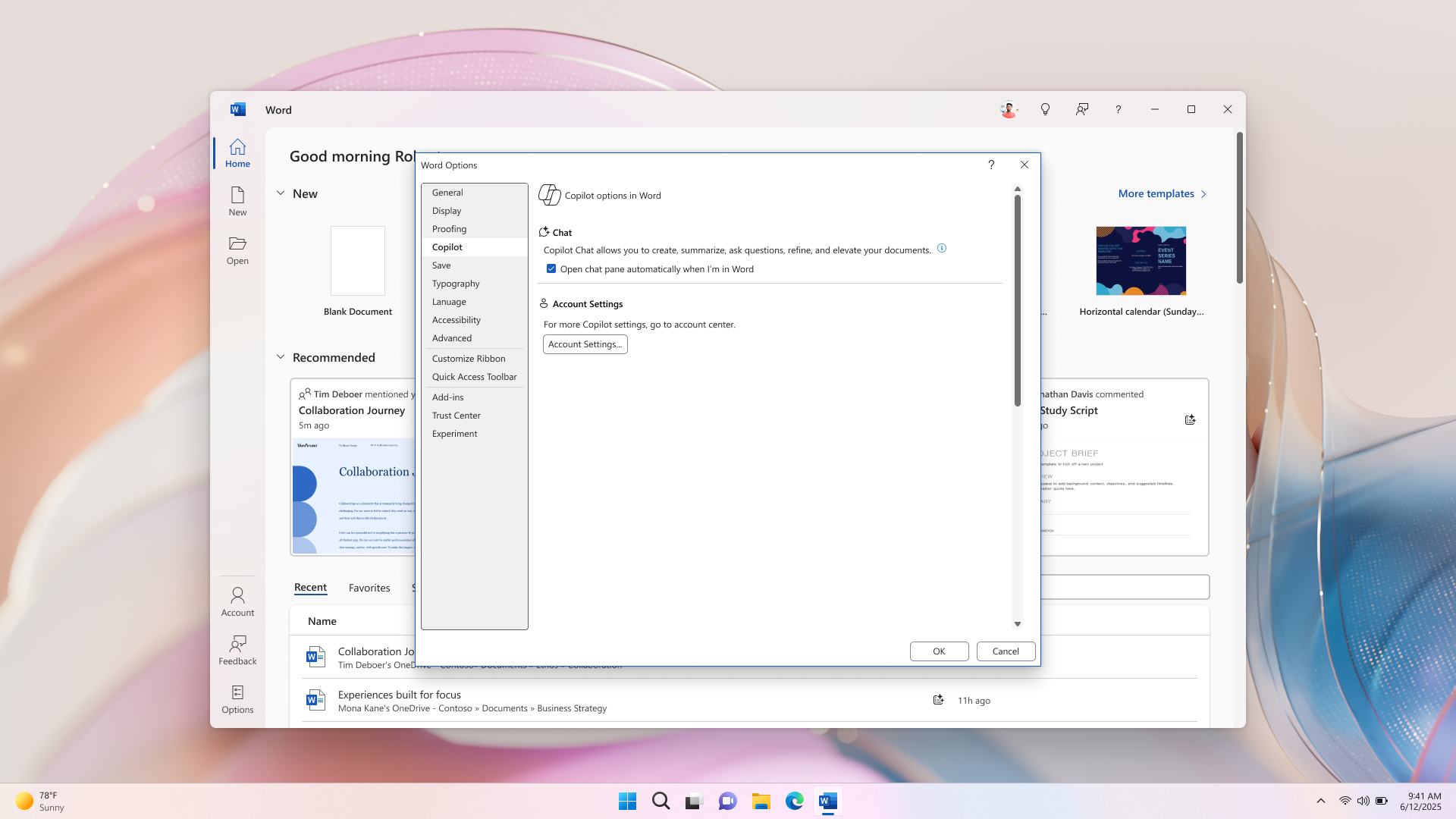The width and height of the screenshot is (1456, 819).
Task: Collapse the New section
Action: [x=281, y=193]
